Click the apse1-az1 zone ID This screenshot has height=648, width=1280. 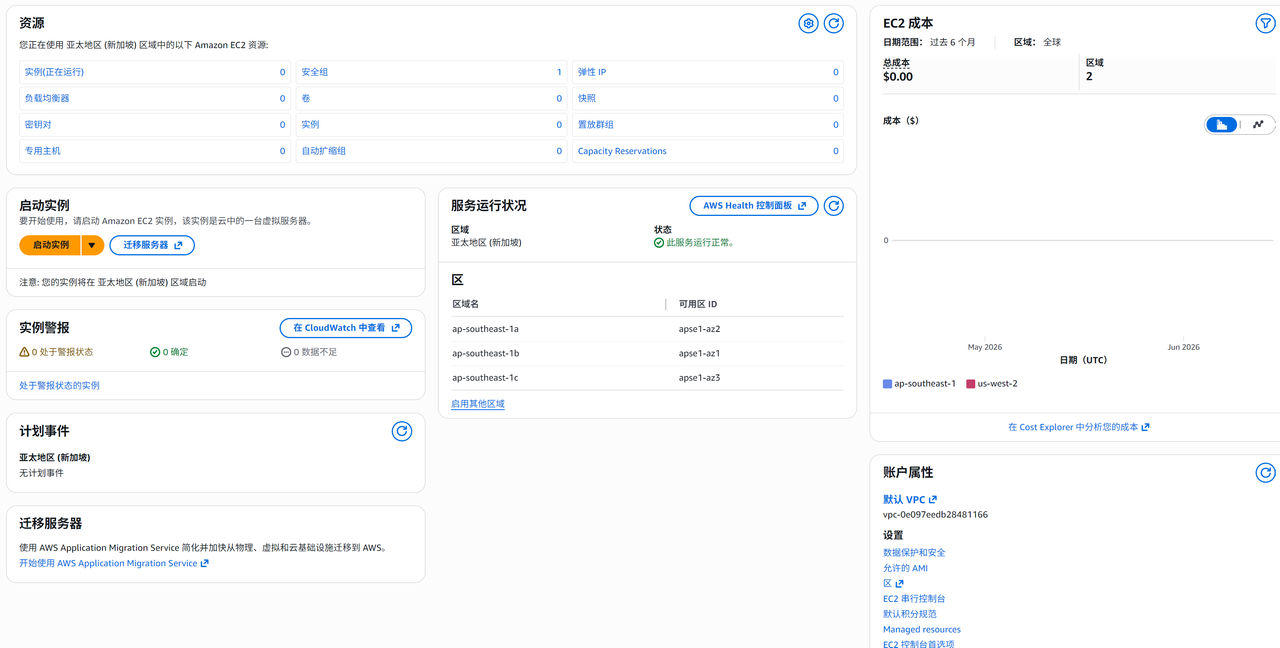tap(700, 353)
